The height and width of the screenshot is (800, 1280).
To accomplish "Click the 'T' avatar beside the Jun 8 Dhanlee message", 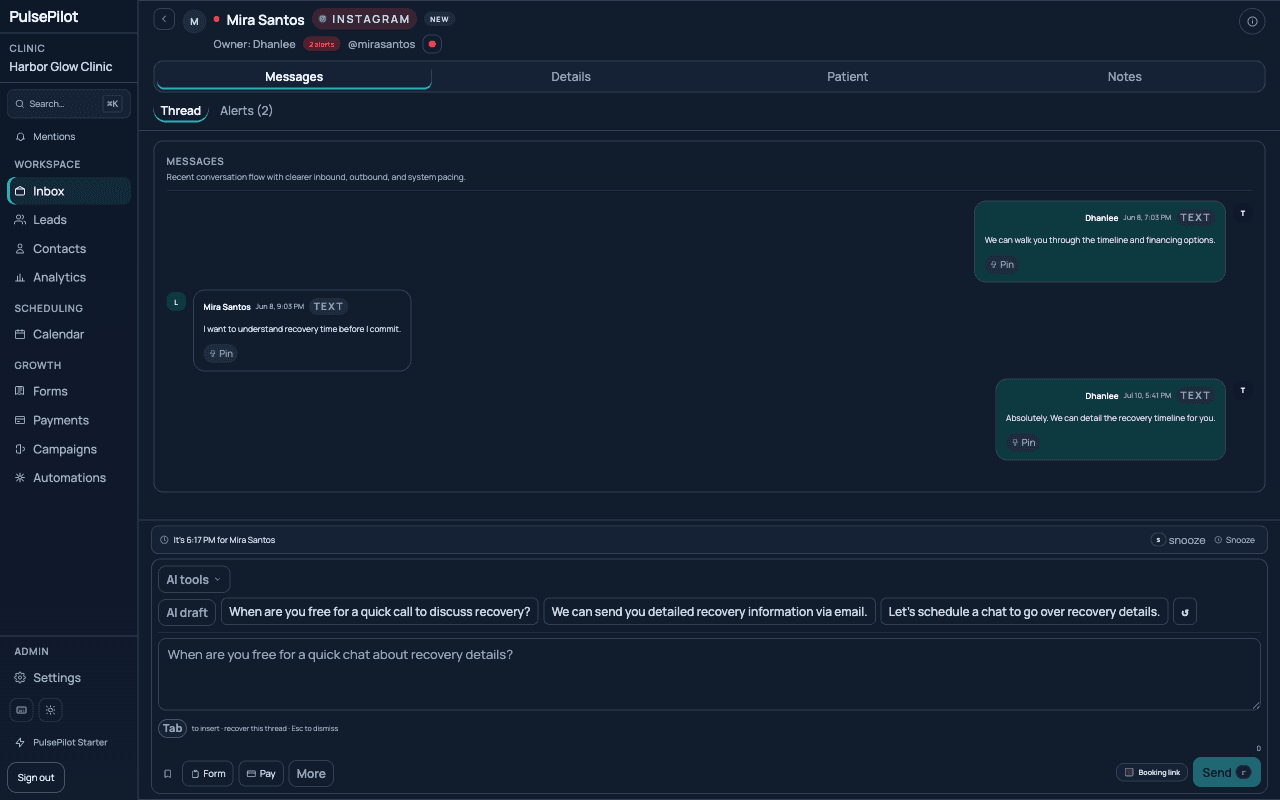I will 1243,213.
